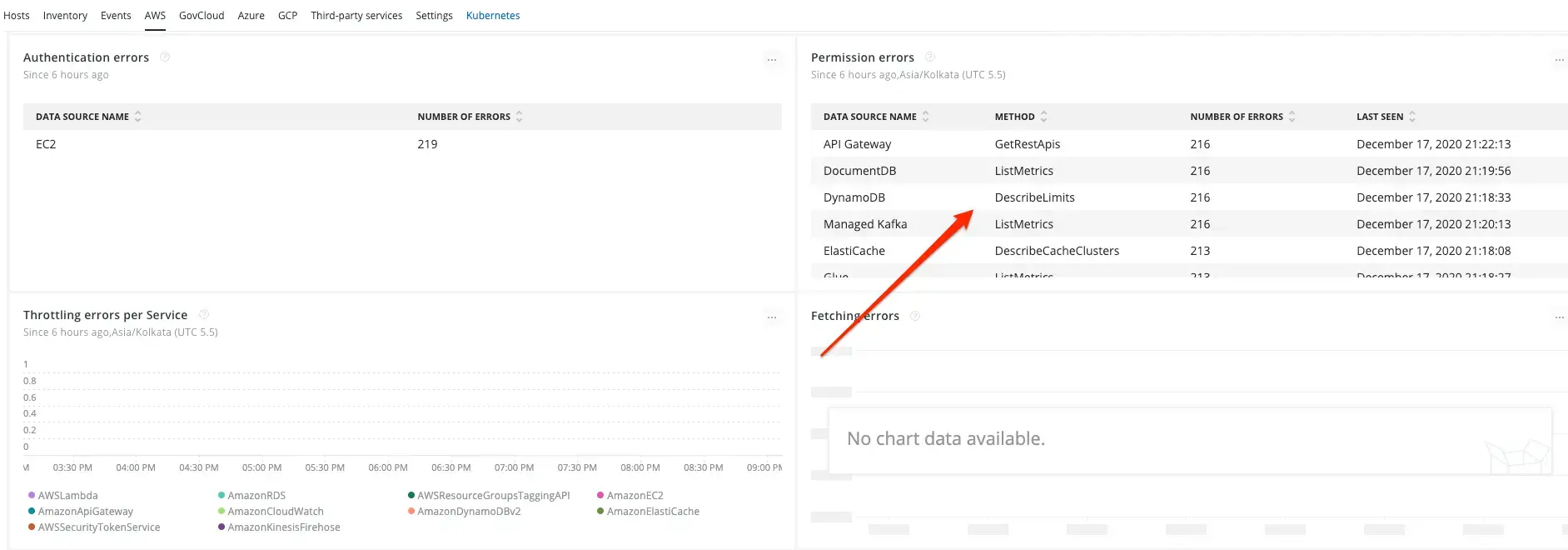Screen dimensions: 1568x550
Task: Click help icon beside Permission errors title
Action: point(930,57)
